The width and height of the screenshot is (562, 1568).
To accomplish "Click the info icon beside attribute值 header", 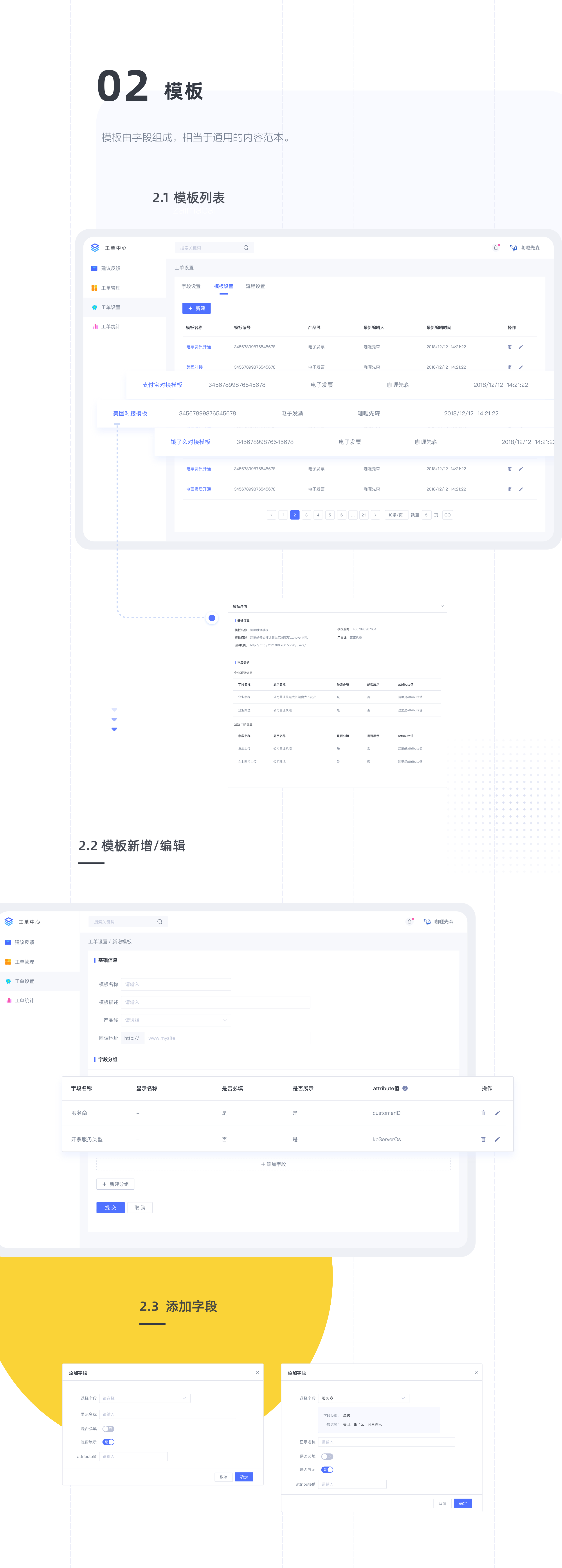I will (x=405, y=1088).
